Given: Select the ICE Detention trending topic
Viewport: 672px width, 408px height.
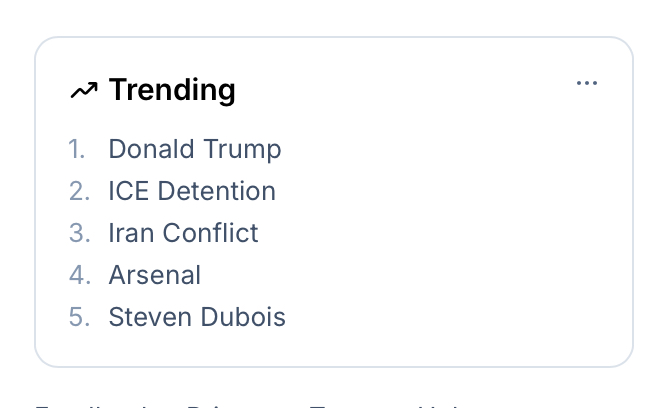Looking at the screenshot, I should pos(192,191).
